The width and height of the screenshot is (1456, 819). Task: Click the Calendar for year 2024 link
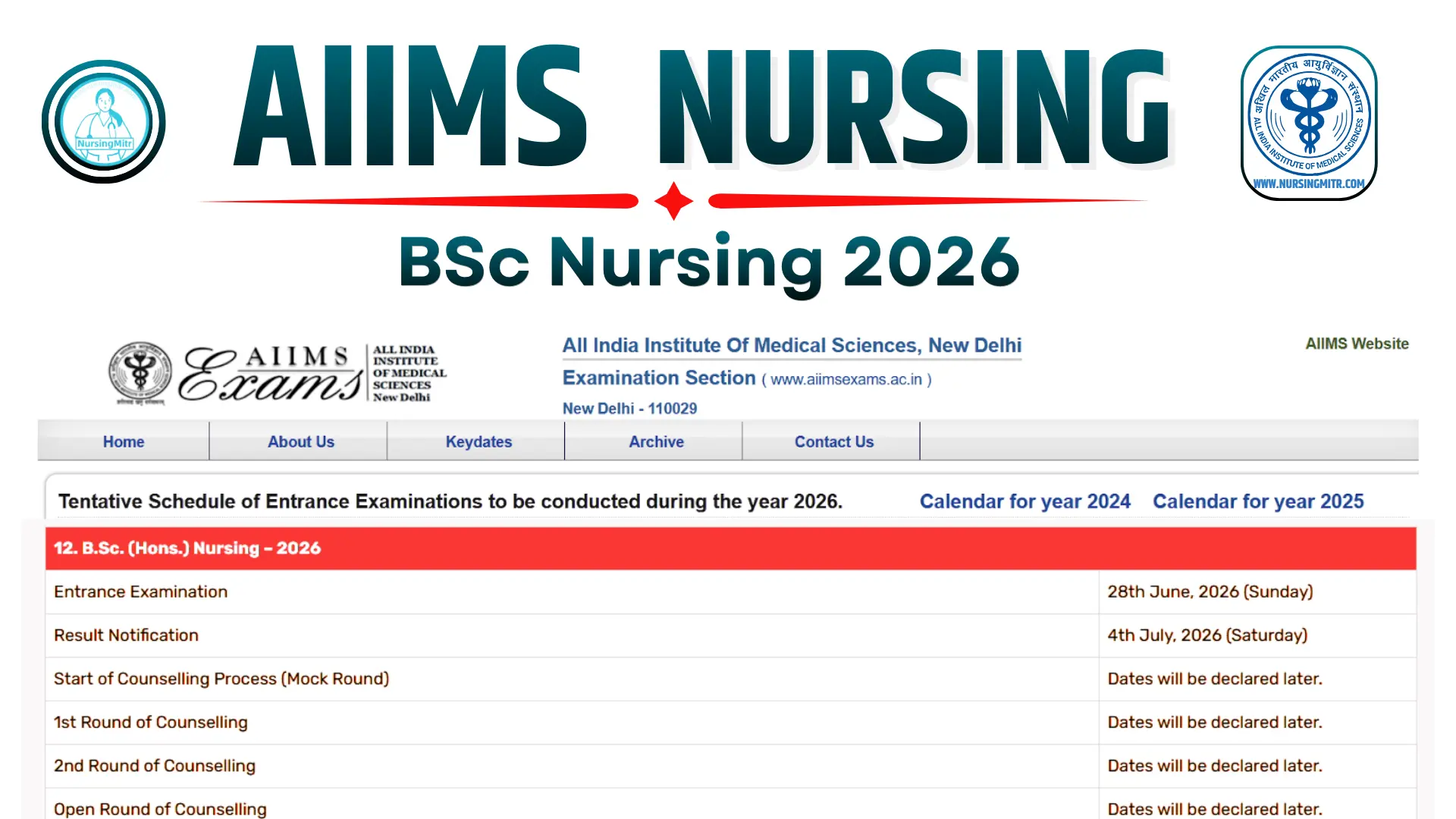click(x=1025, y=501)
